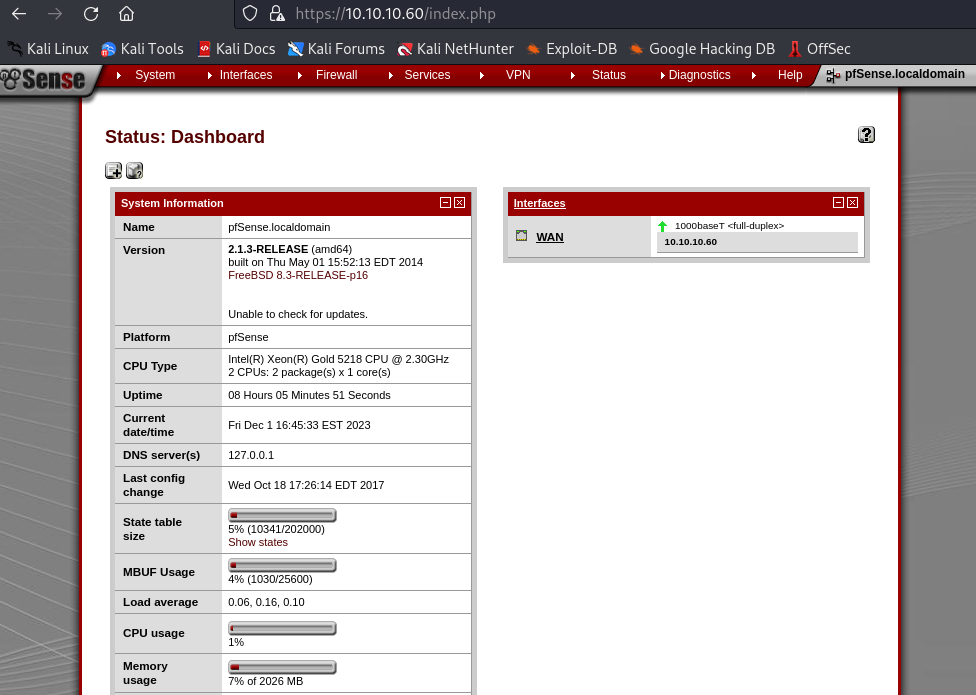
Task: Open dashboard help via the question mark icon
Action: [866, 134]
